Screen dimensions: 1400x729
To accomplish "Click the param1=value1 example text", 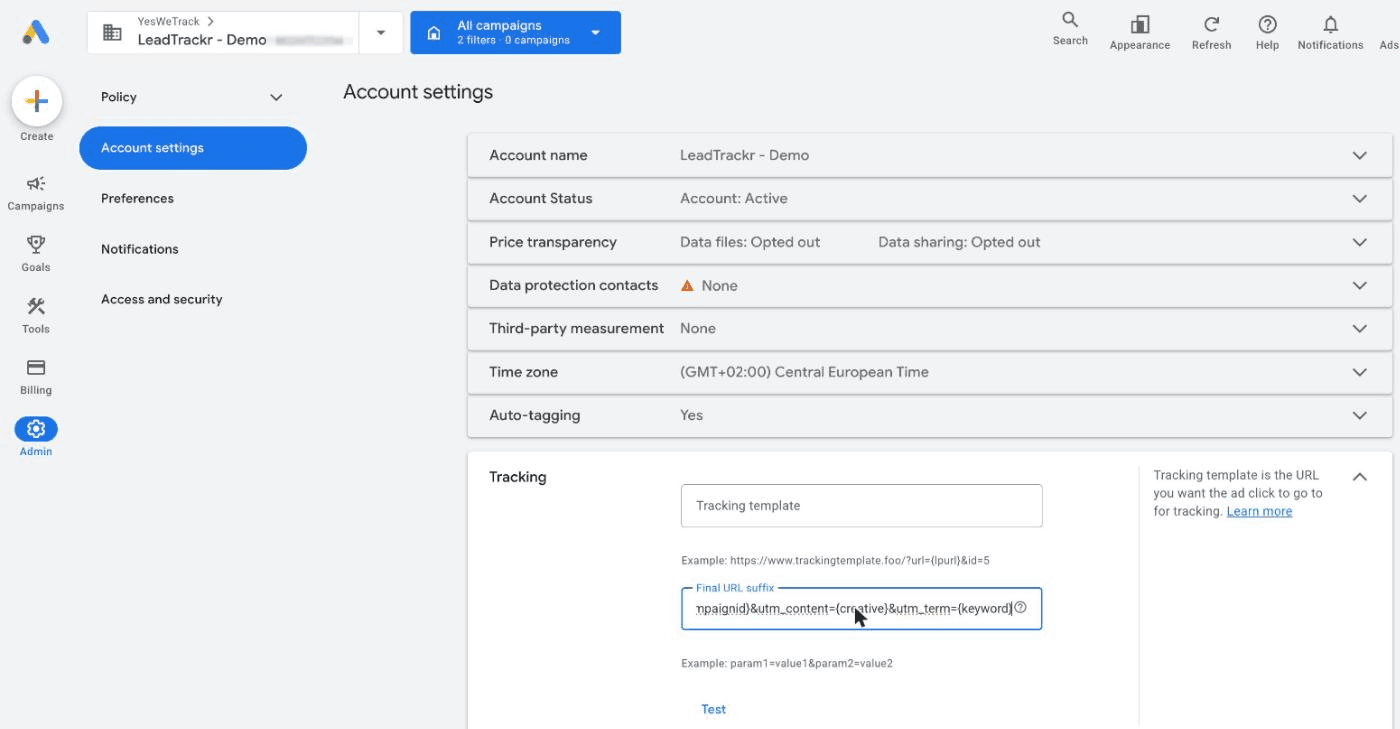I will (x=787, y=663).
